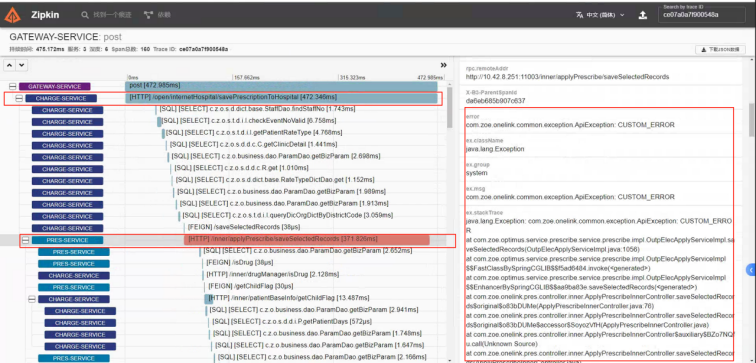Open the language selector dropdown
756x363 pixels.
[600, 15]
